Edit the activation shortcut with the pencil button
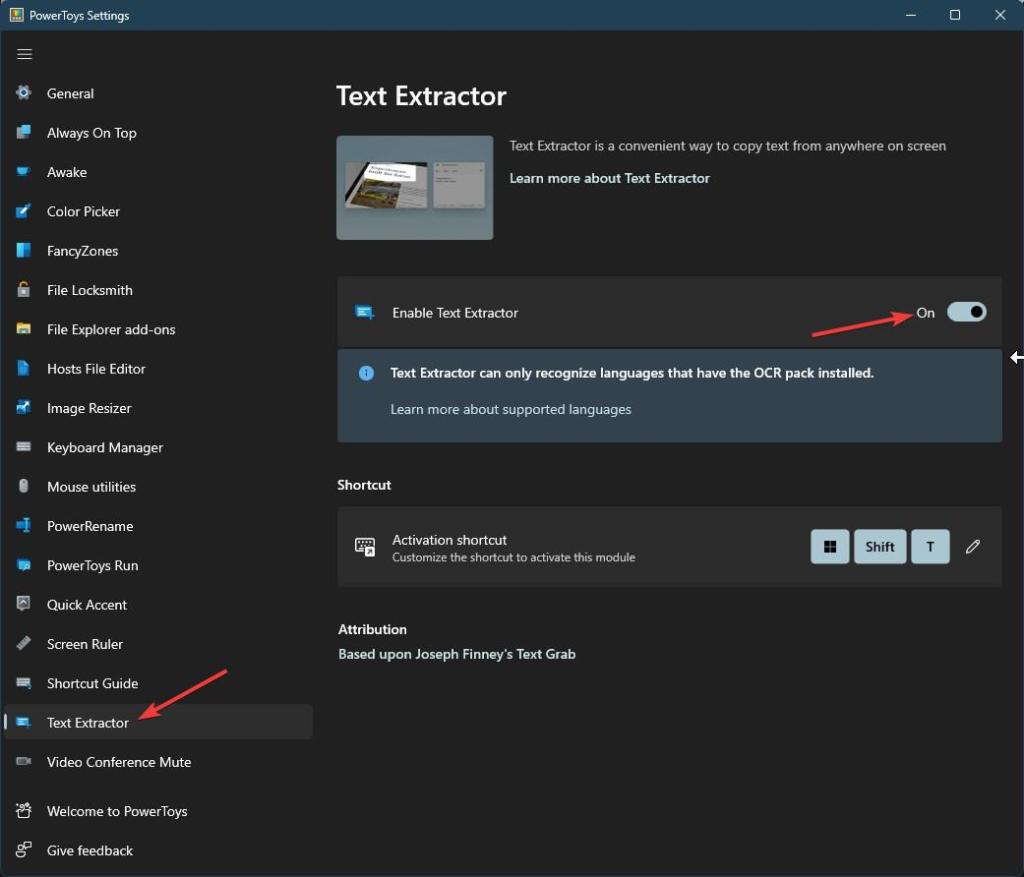This screenshot has height=877, width=1024. tap(972, 546)
